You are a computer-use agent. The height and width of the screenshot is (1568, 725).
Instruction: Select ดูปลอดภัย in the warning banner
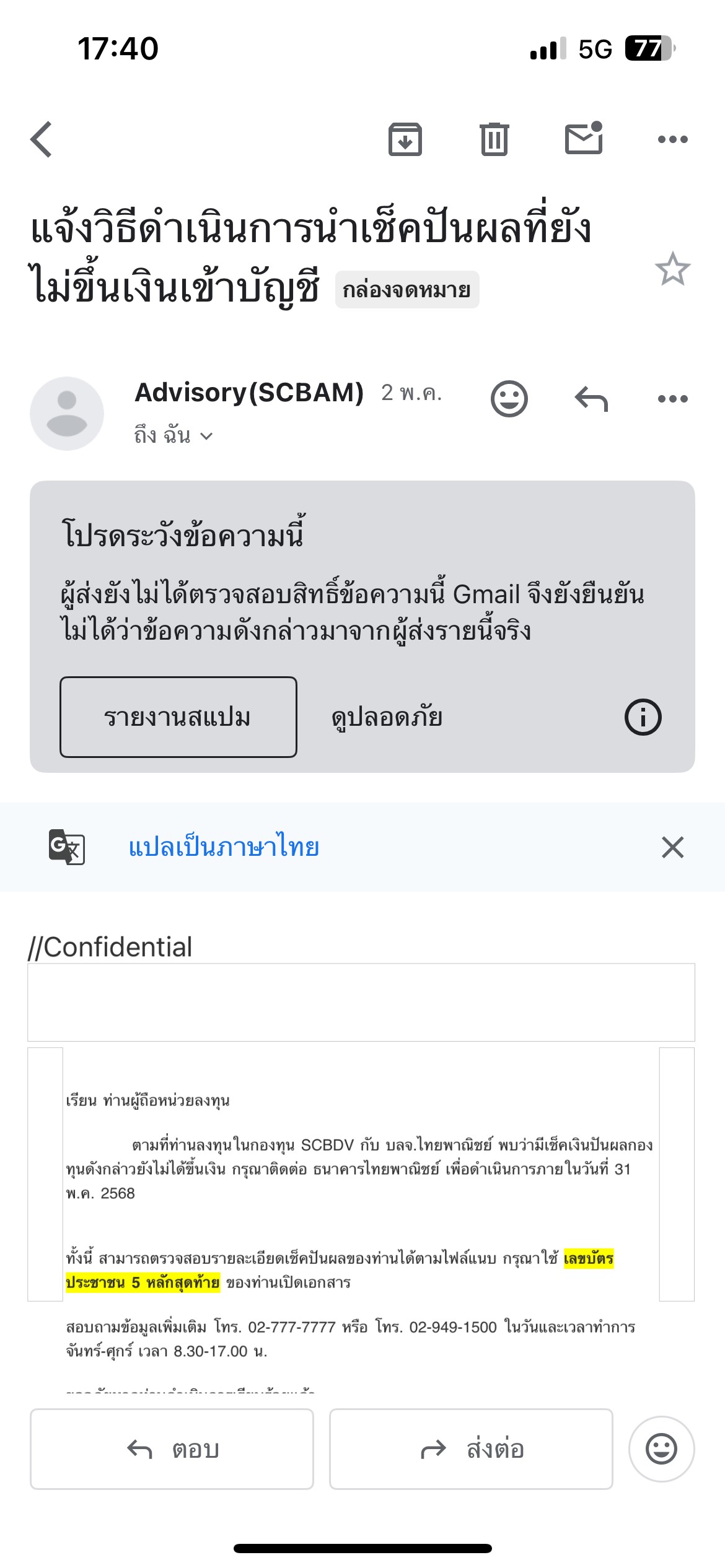[x=387, y=717]
